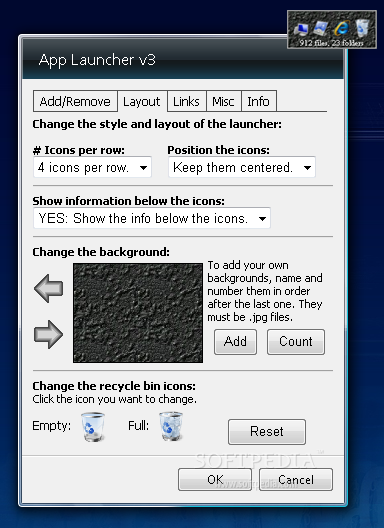The image size is (384, 528).
Task: Open the Icons per row dropdown
Action: point(92,167)
